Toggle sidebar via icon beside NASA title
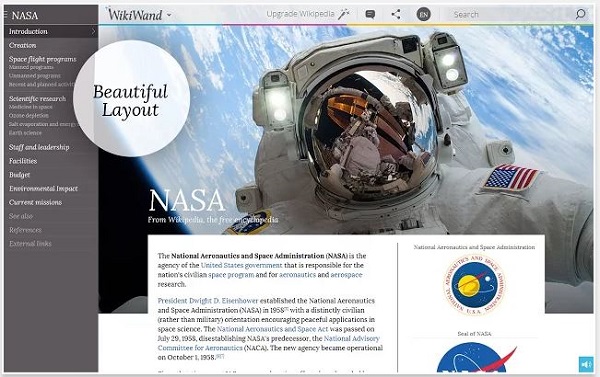 [6, 15]
